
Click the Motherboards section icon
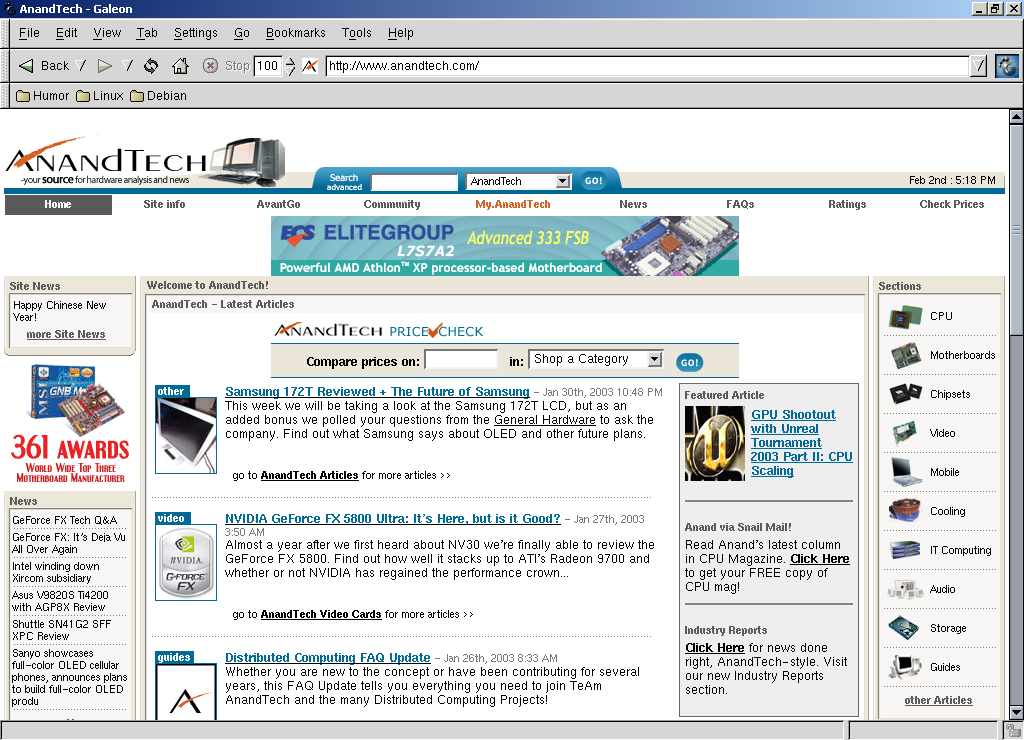[x=905, y=355]
